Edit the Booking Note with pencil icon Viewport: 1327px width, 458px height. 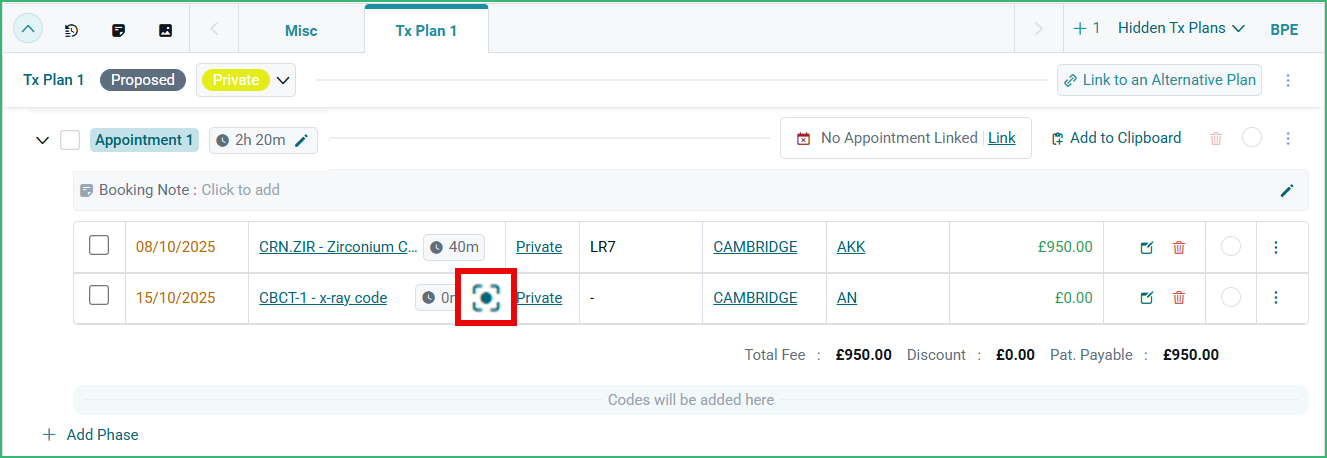point(1287,190)
